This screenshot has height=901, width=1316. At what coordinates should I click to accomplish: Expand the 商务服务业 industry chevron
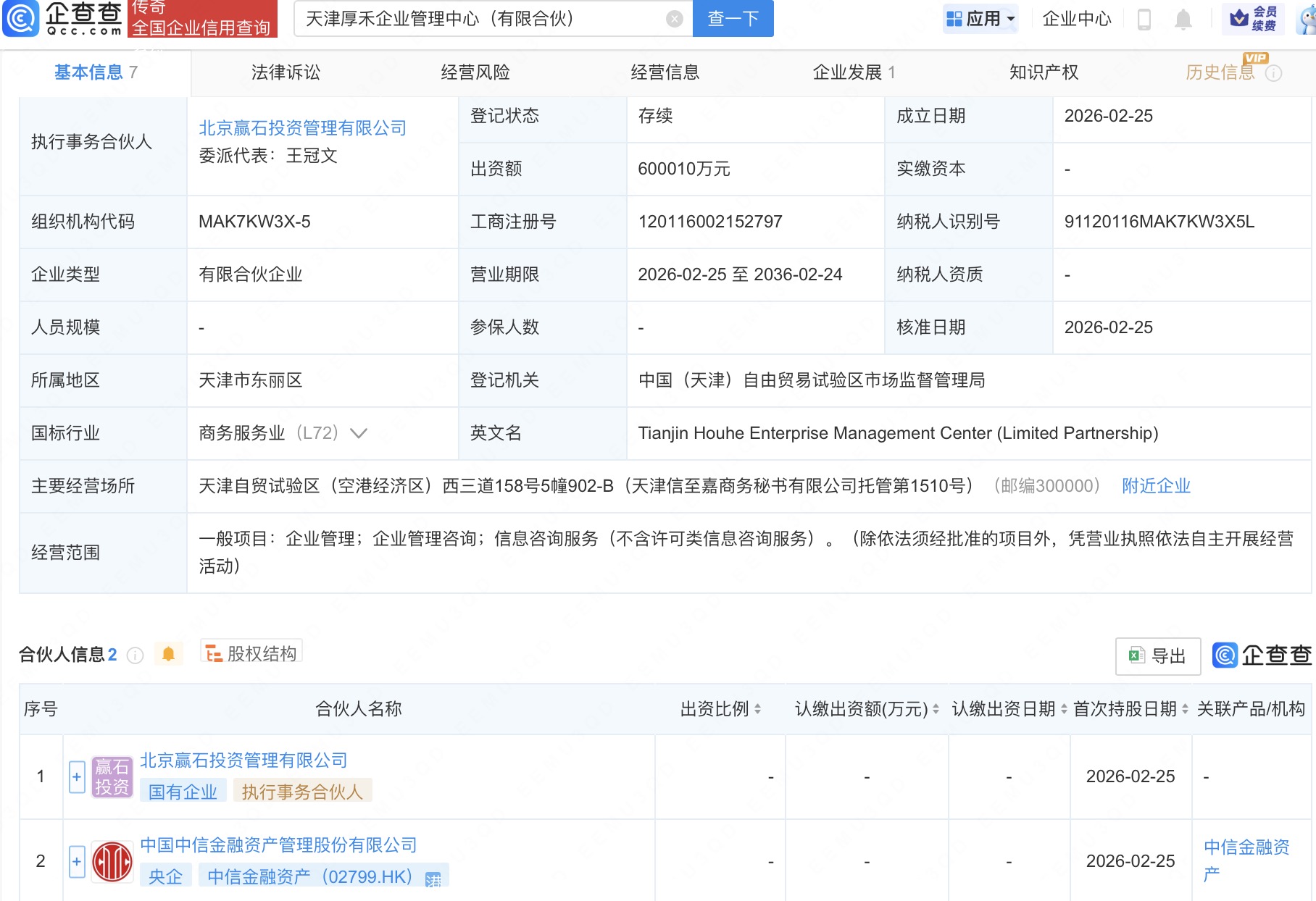(359, 433)
